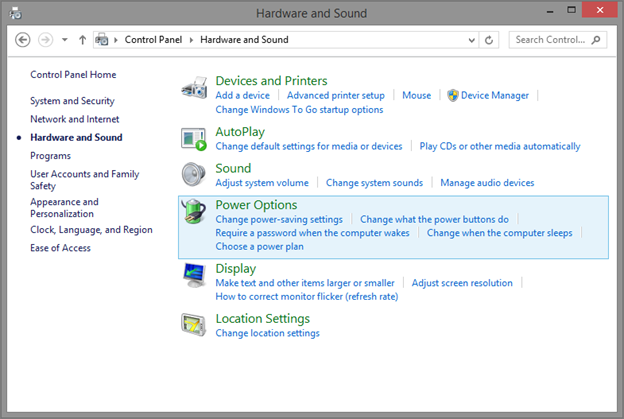Go to System and Security
The image size is (624, 419).
[x=72, y=101]
